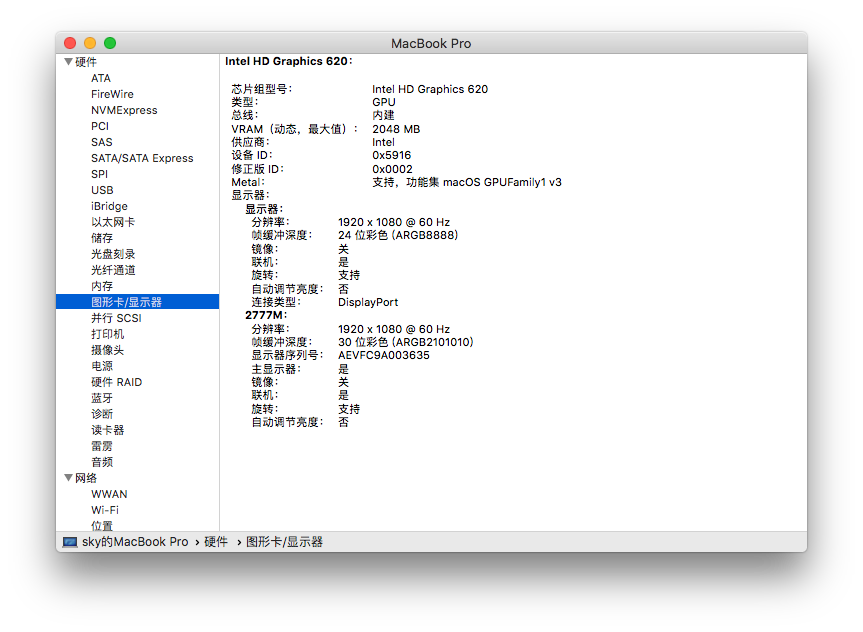
Task: Click the yellow minimize window button
Action: (x=90, y=43)
